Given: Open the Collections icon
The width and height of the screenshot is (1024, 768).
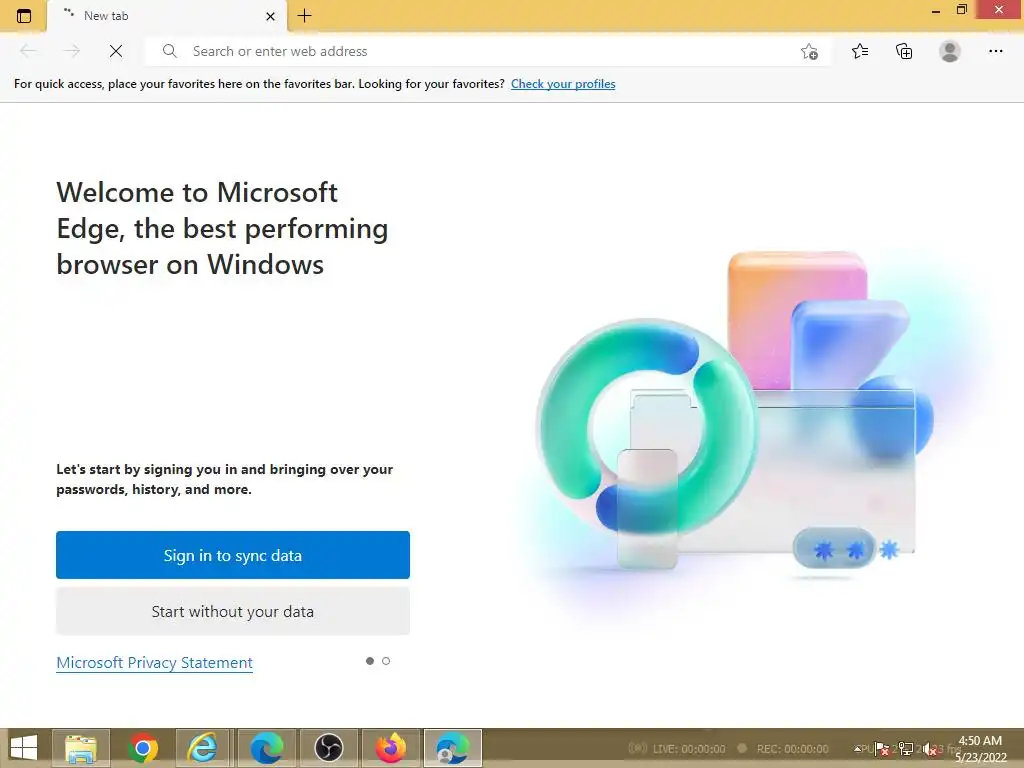Looking at the screenshot, I should point(904,51).
